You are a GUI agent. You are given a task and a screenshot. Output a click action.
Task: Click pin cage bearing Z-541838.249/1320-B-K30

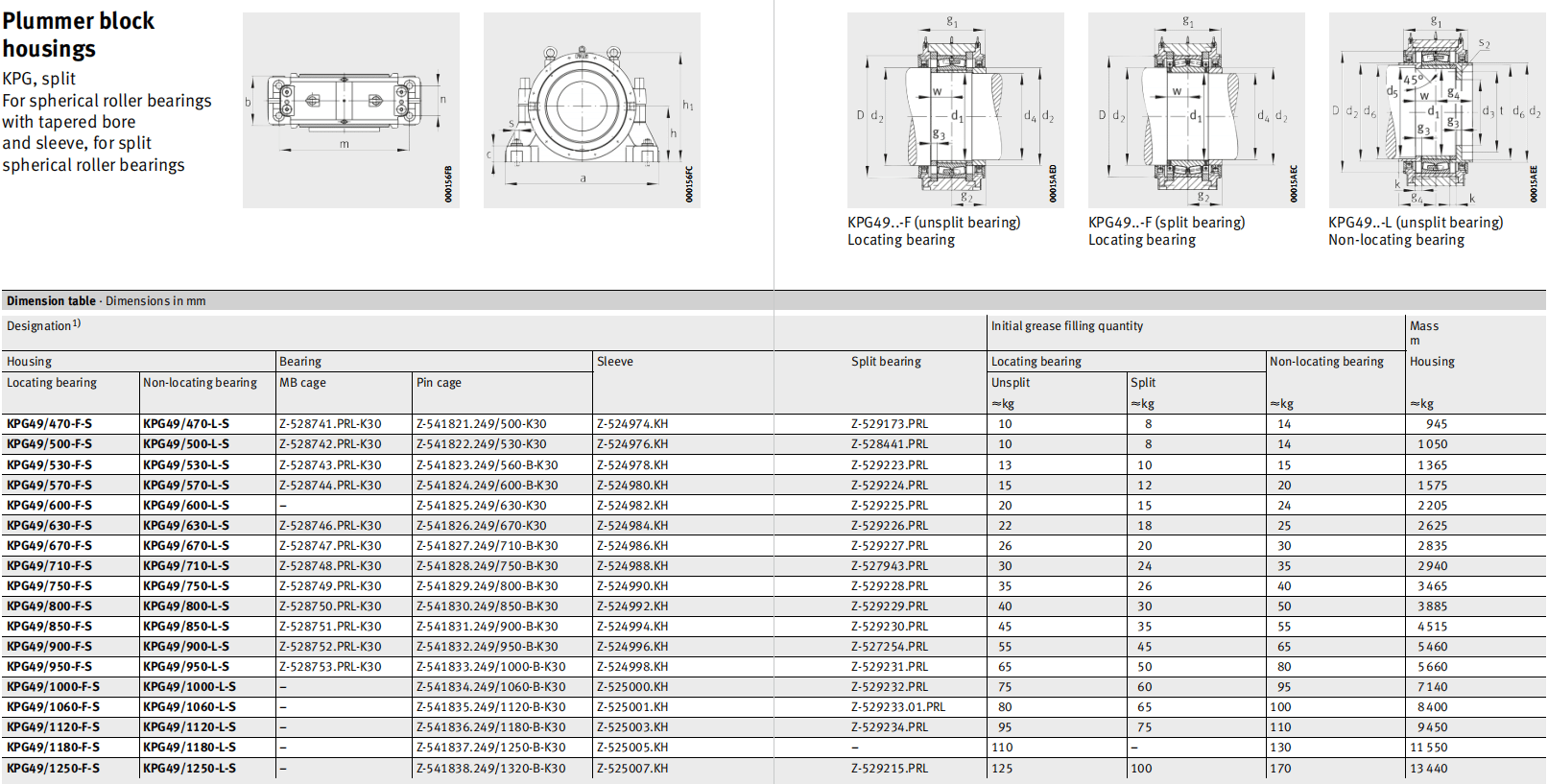click(490, 769)
